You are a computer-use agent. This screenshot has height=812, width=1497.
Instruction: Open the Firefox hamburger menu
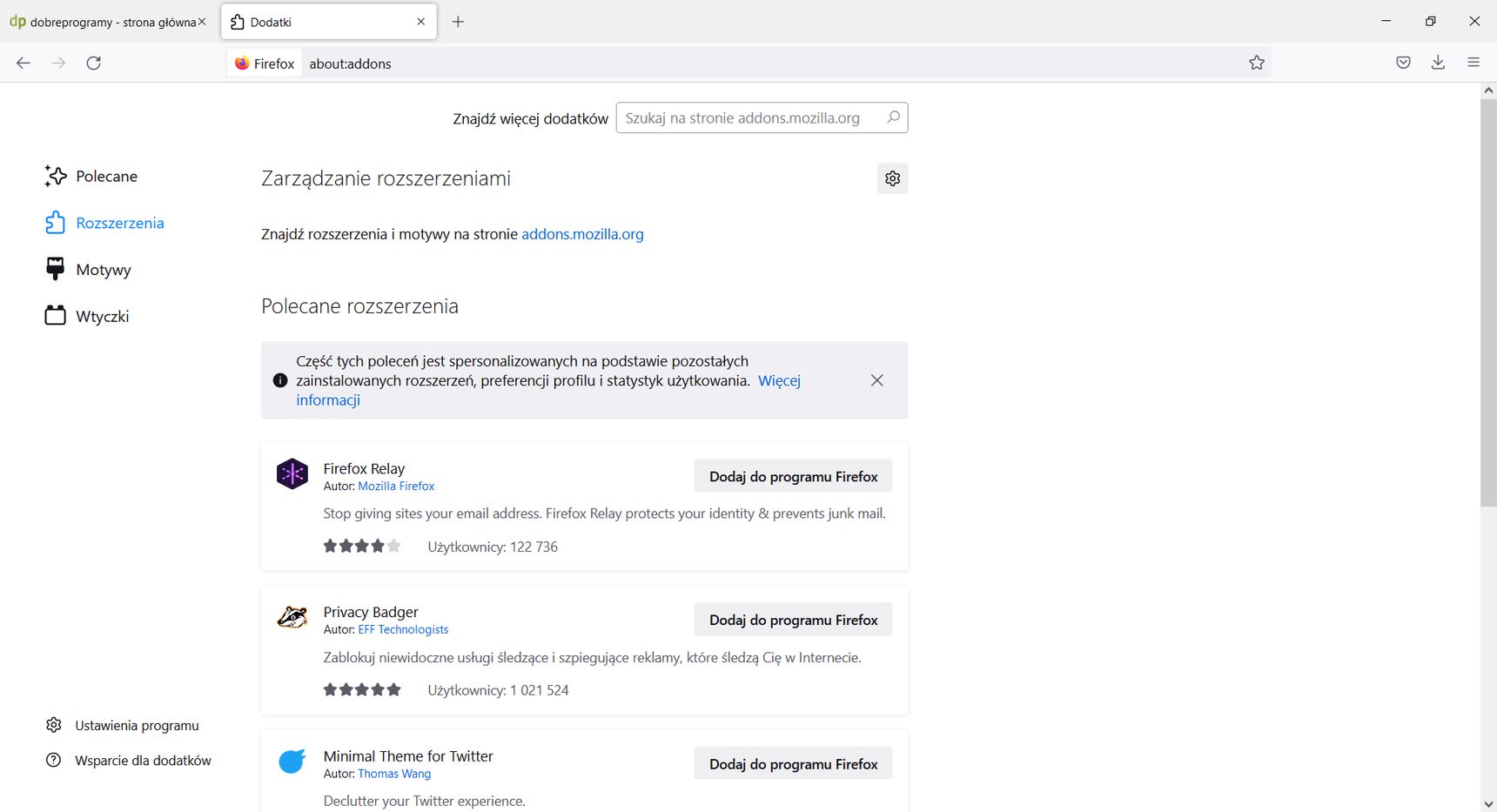(x=1474, y=63)
